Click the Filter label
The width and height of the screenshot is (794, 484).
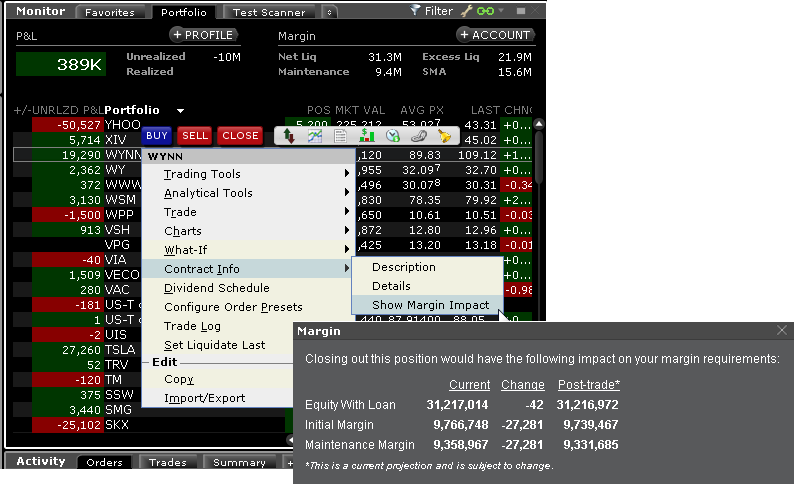click(439, 11)
